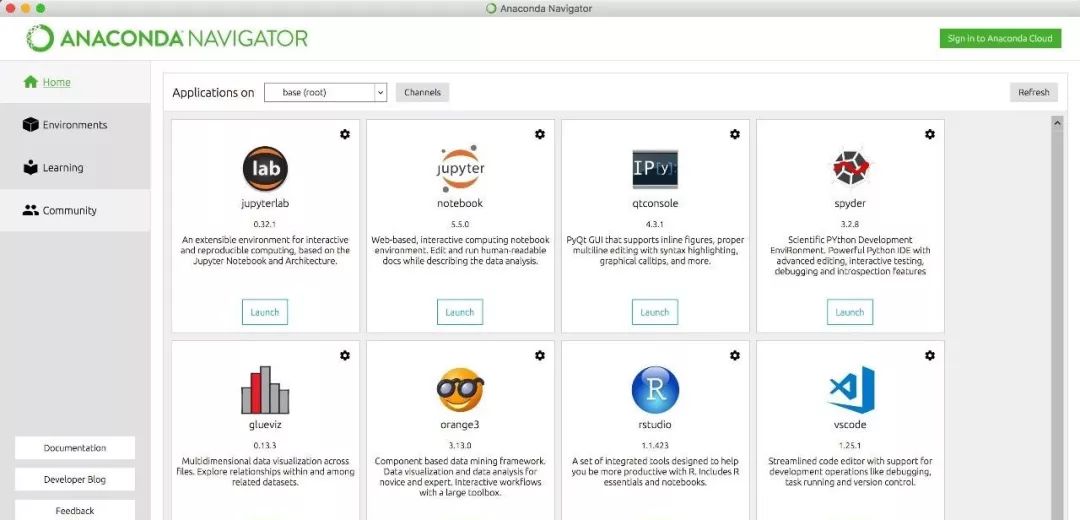Click the jupyterlab name label
1080x520 pixels.
coord(264,204)
